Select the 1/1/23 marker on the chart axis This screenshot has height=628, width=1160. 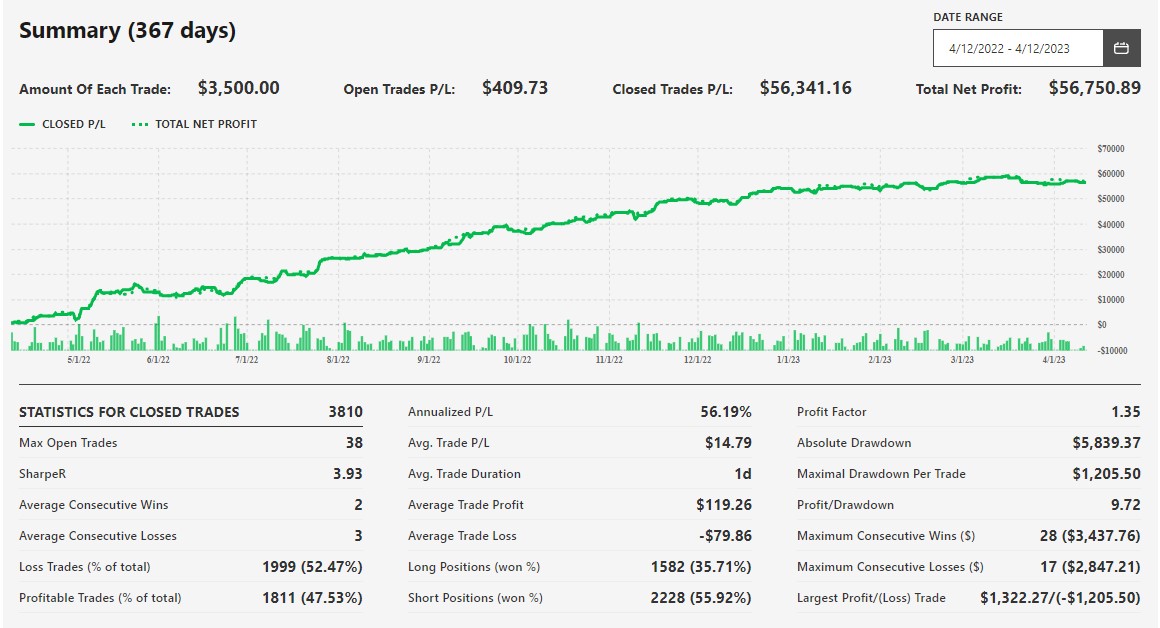coord(787,359)
